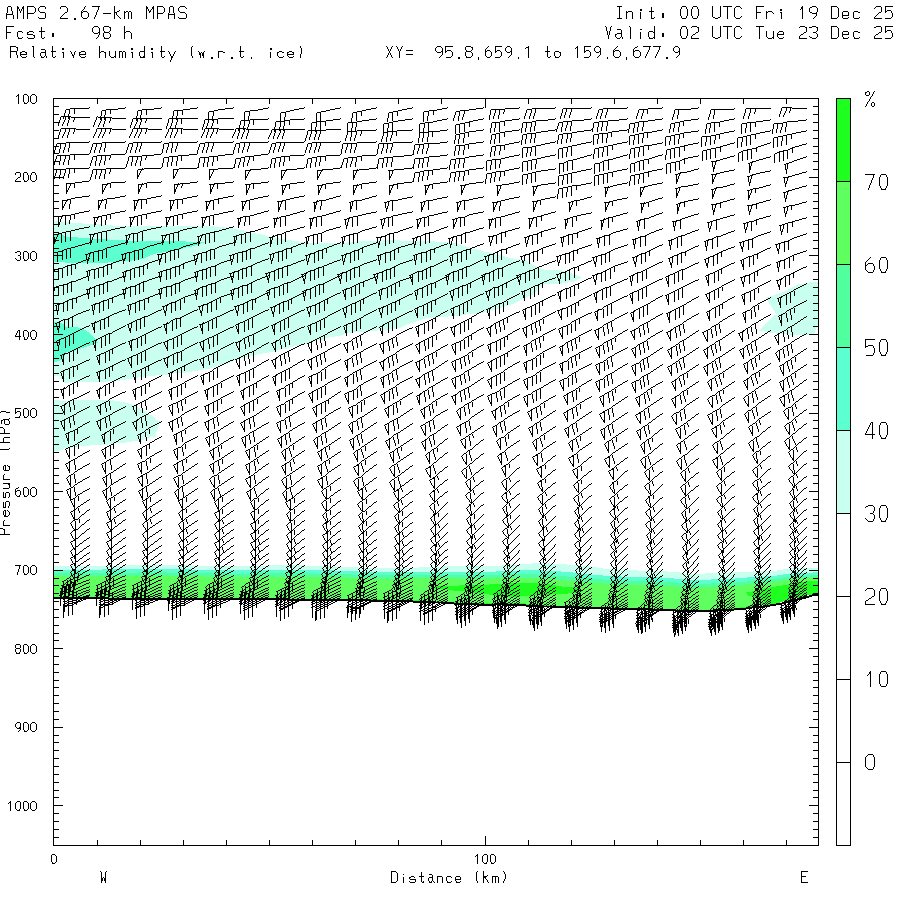Click the 'E' east endpoint label
Image resolution: width=900 pixels, height=900 pixels.
point(804,878)
